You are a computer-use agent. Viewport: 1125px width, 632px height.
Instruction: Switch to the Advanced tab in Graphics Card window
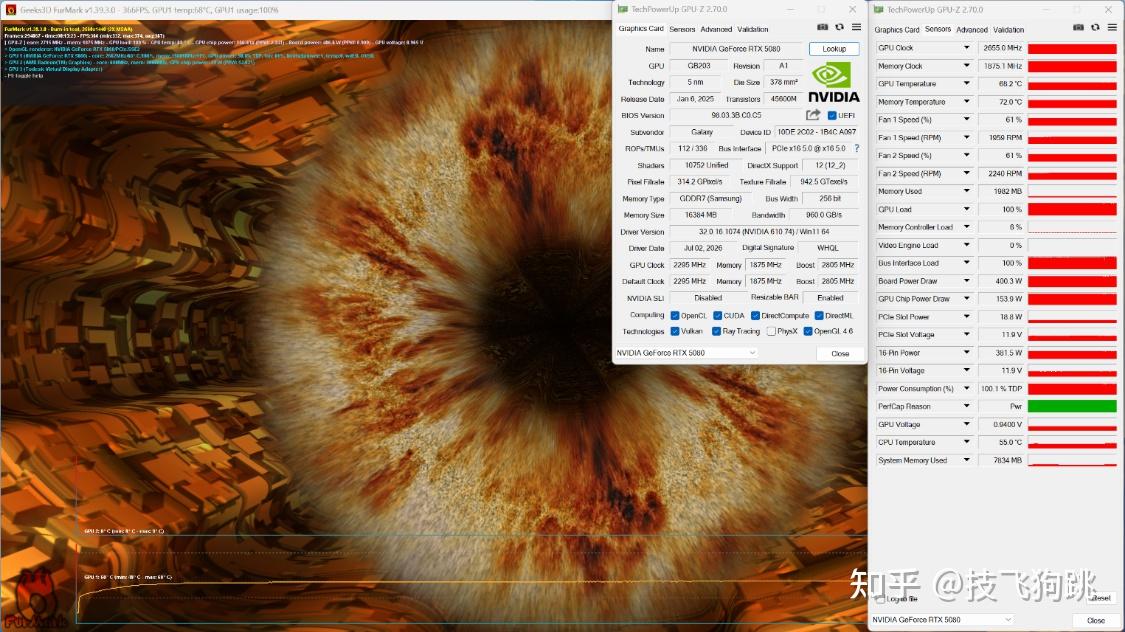[716, 29]
